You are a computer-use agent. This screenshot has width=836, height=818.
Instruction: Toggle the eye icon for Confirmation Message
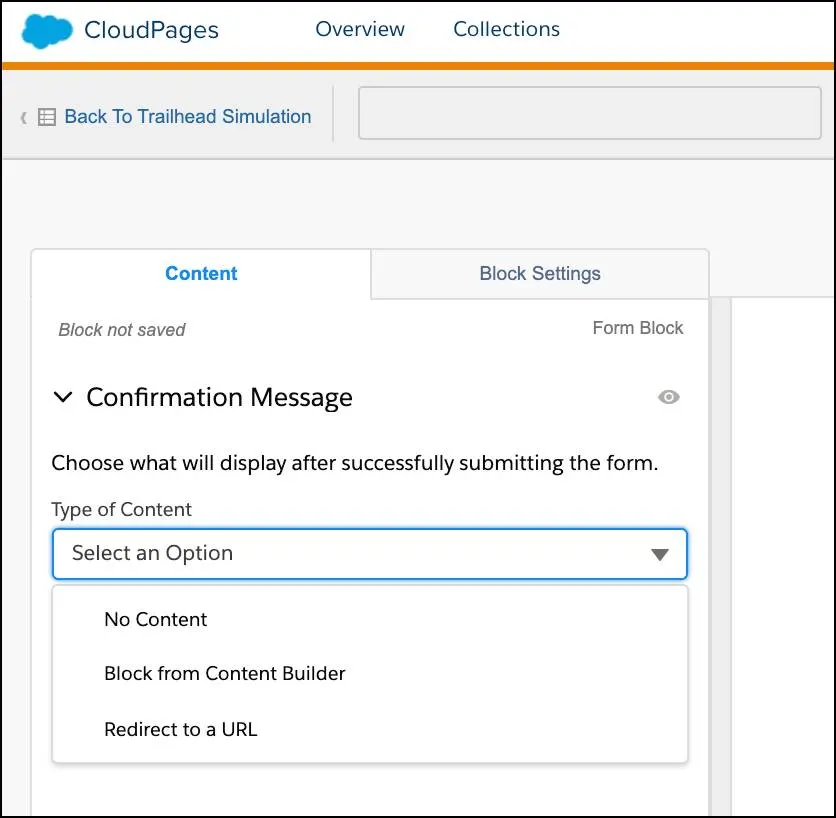coord(669,397)
